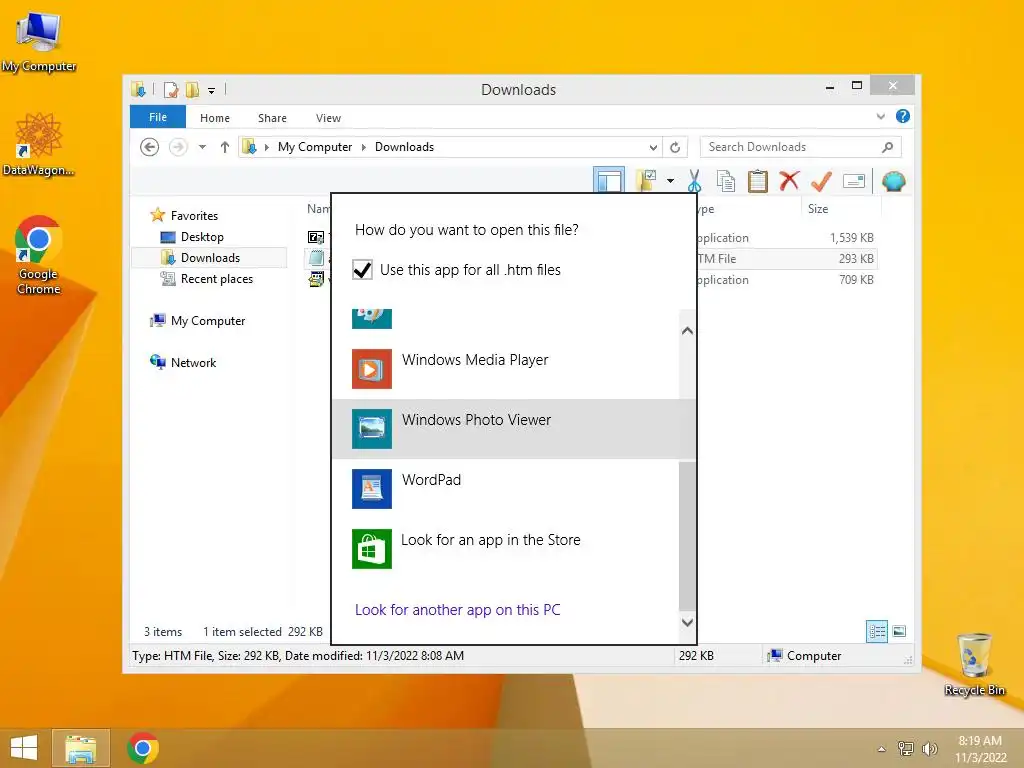
Task: Click the red Delete X icon
Action: (789, 180)
